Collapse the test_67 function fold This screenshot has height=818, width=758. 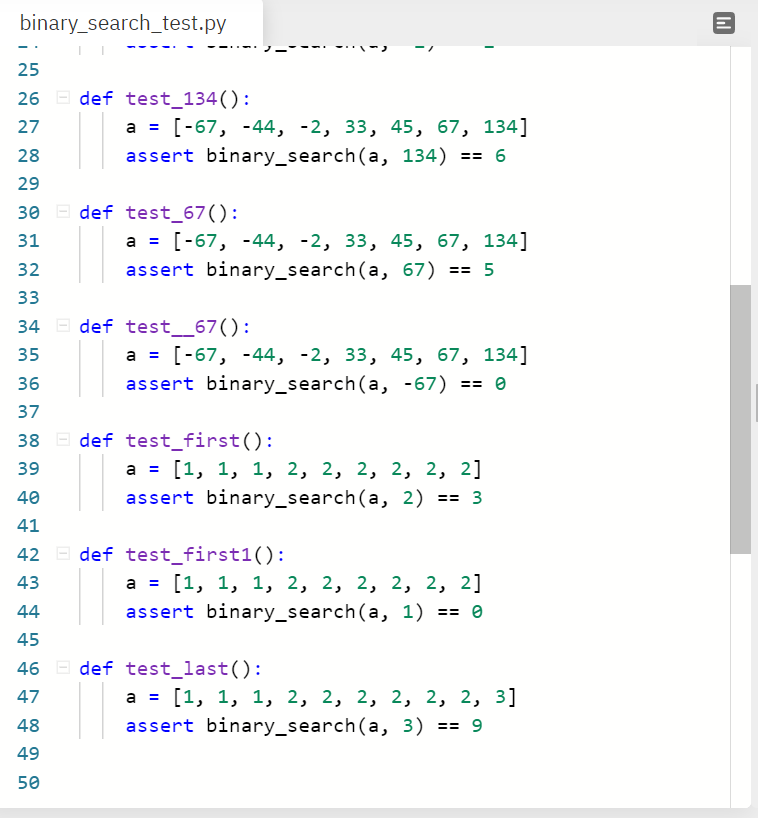tap(63, 212)
